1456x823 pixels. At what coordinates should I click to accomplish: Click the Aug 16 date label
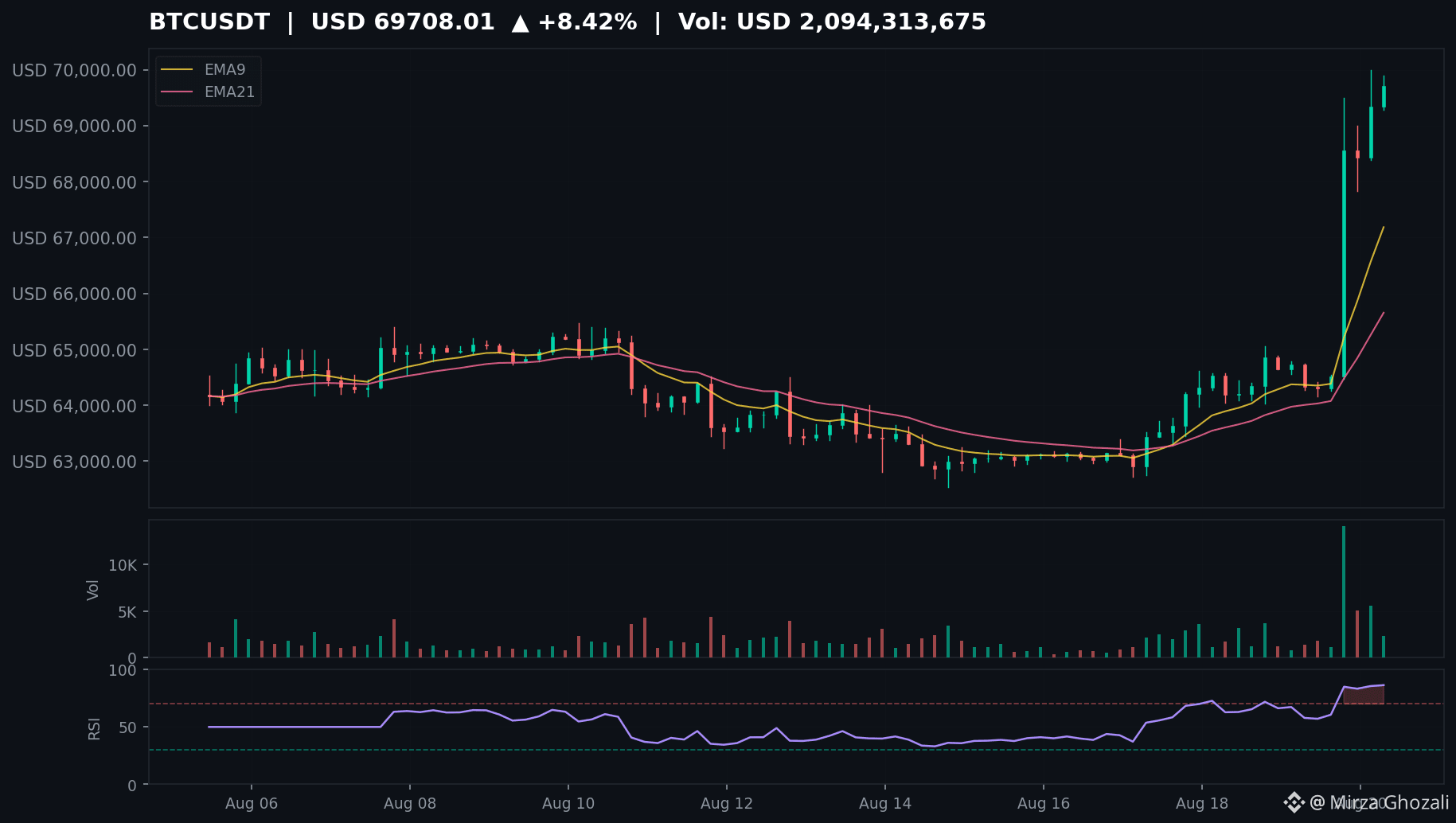click(1044, 803)
